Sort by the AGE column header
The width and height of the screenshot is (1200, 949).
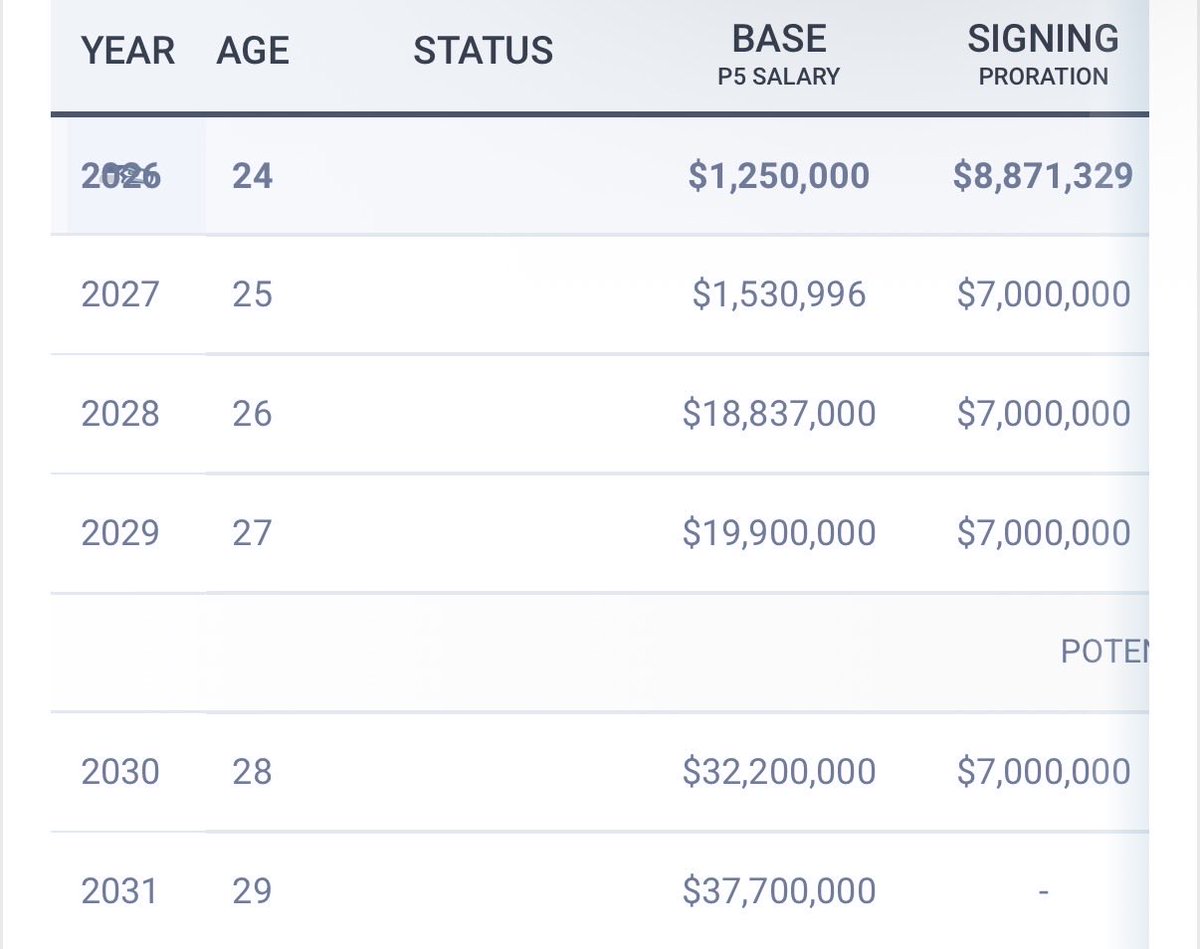tap(253, 50)
